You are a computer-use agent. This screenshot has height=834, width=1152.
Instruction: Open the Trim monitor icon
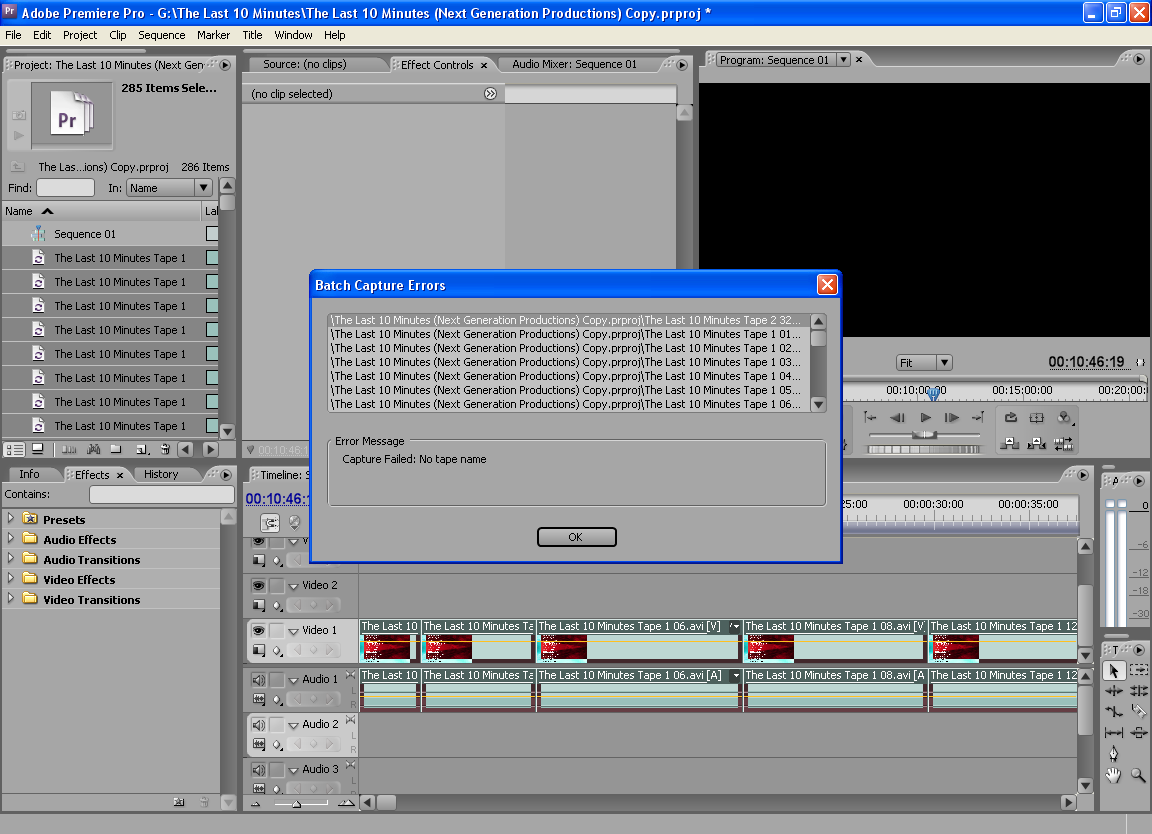click(x=1063, y=443)
